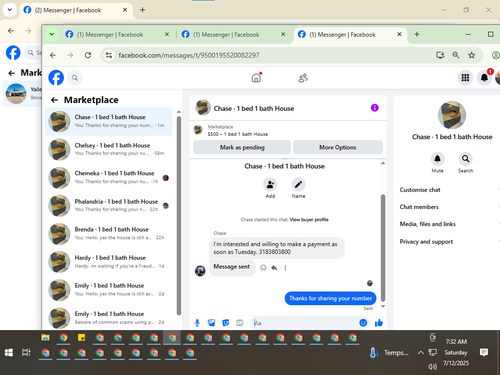Open the tab search dropdown in back window

coord(10,10)
